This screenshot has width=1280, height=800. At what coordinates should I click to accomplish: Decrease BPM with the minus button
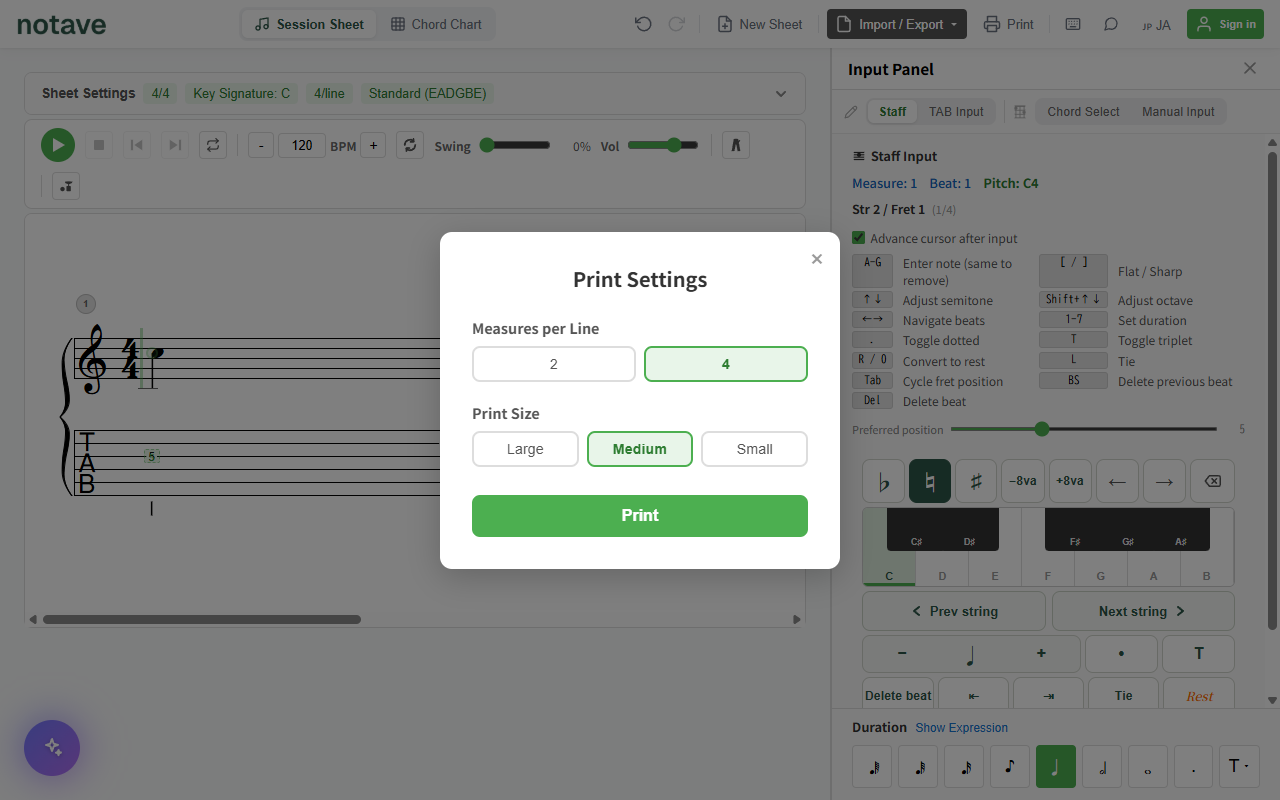[261, 146]
